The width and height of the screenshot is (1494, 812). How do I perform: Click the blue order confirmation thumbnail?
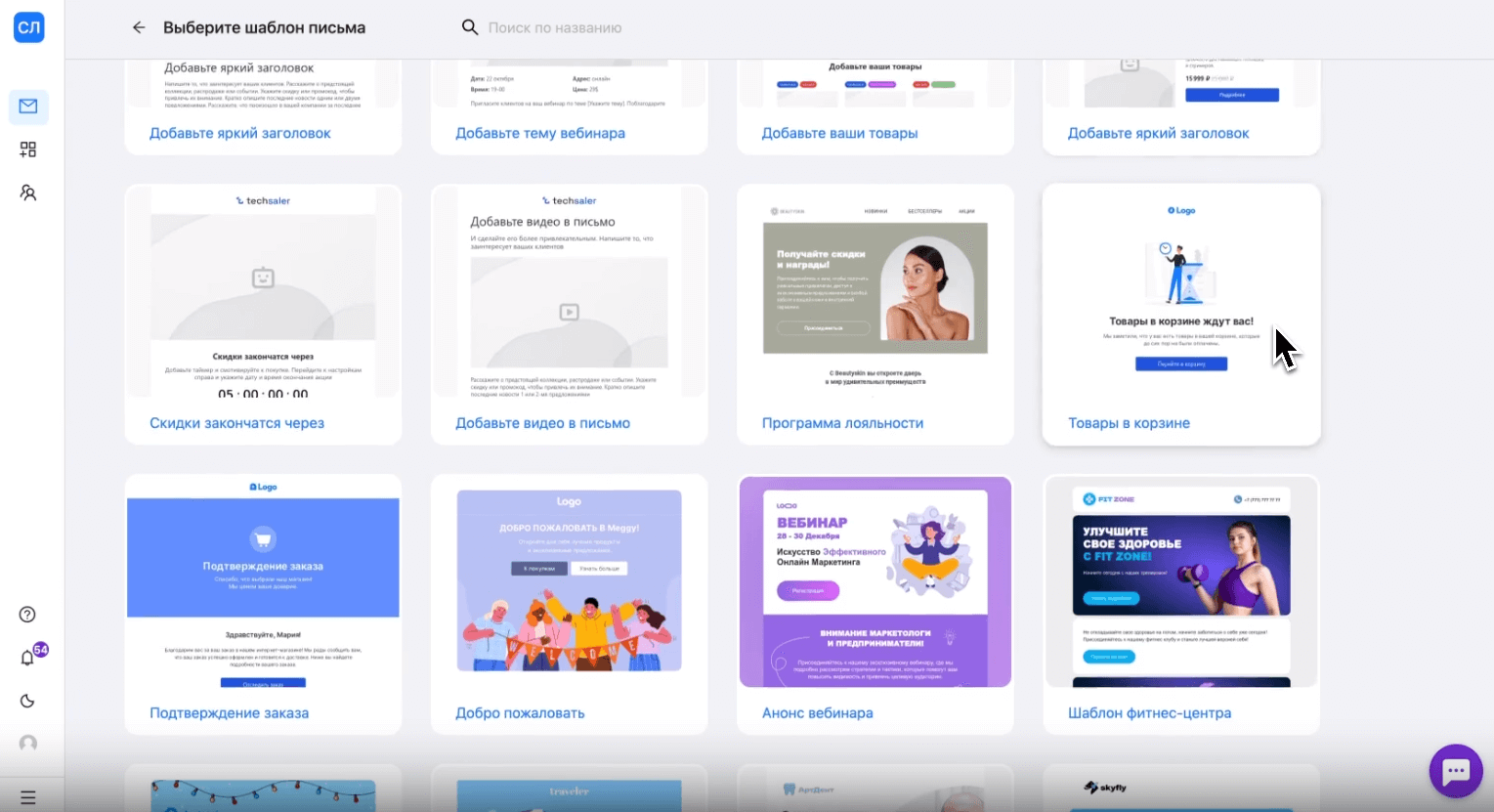(x=263, y=581)
